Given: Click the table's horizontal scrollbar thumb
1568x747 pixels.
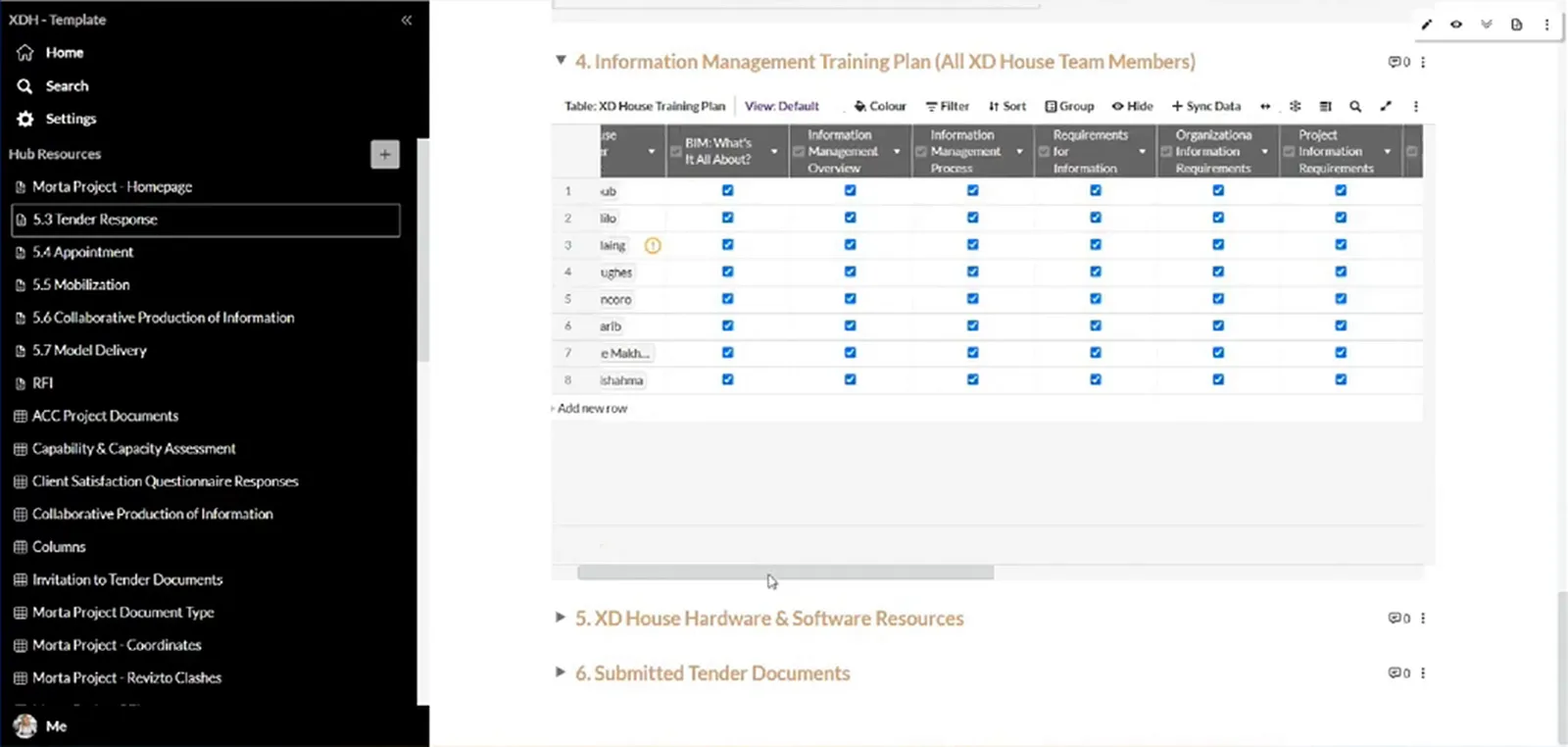Looking at the screenshot, I should 785,572.
